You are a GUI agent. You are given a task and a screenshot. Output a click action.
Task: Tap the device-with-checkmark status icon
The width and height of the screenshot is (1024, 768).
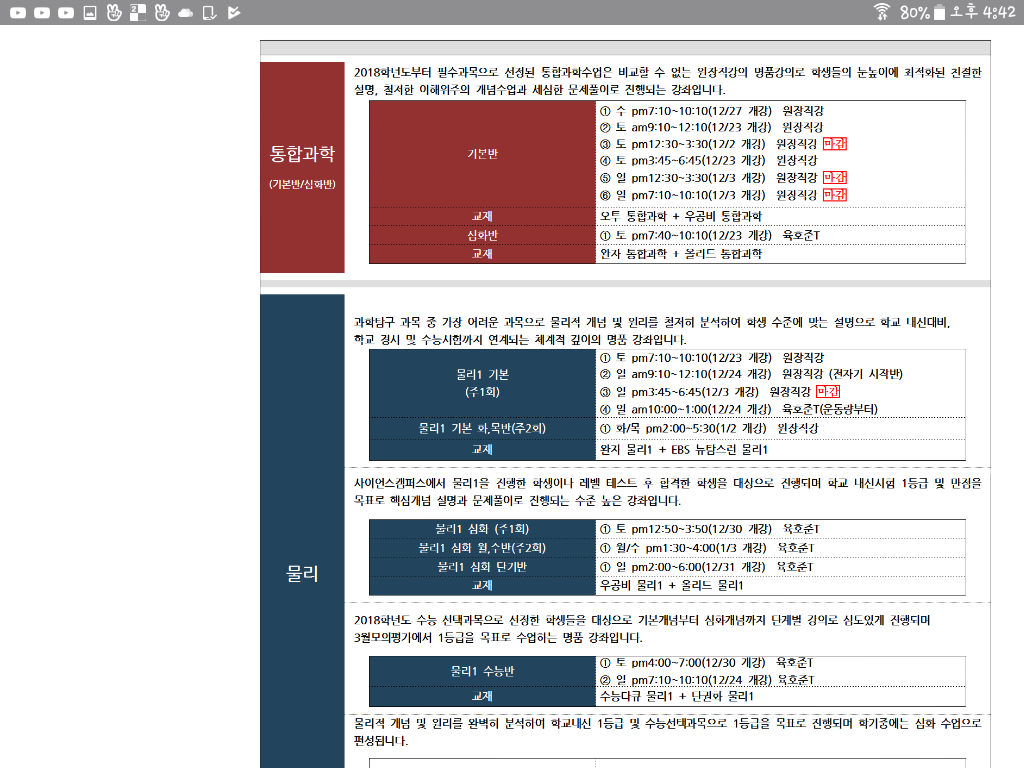(x=209, y=12)
